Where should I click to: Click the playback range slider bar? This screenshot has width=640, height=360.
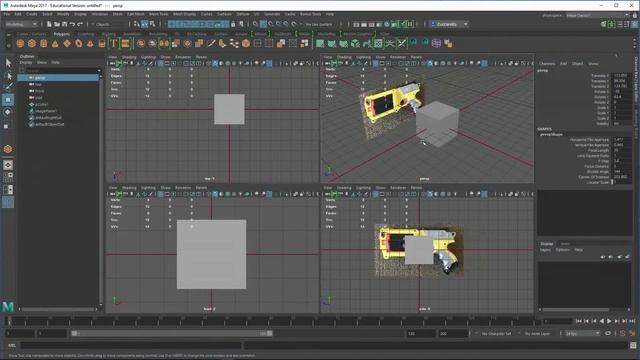[171, 333]
